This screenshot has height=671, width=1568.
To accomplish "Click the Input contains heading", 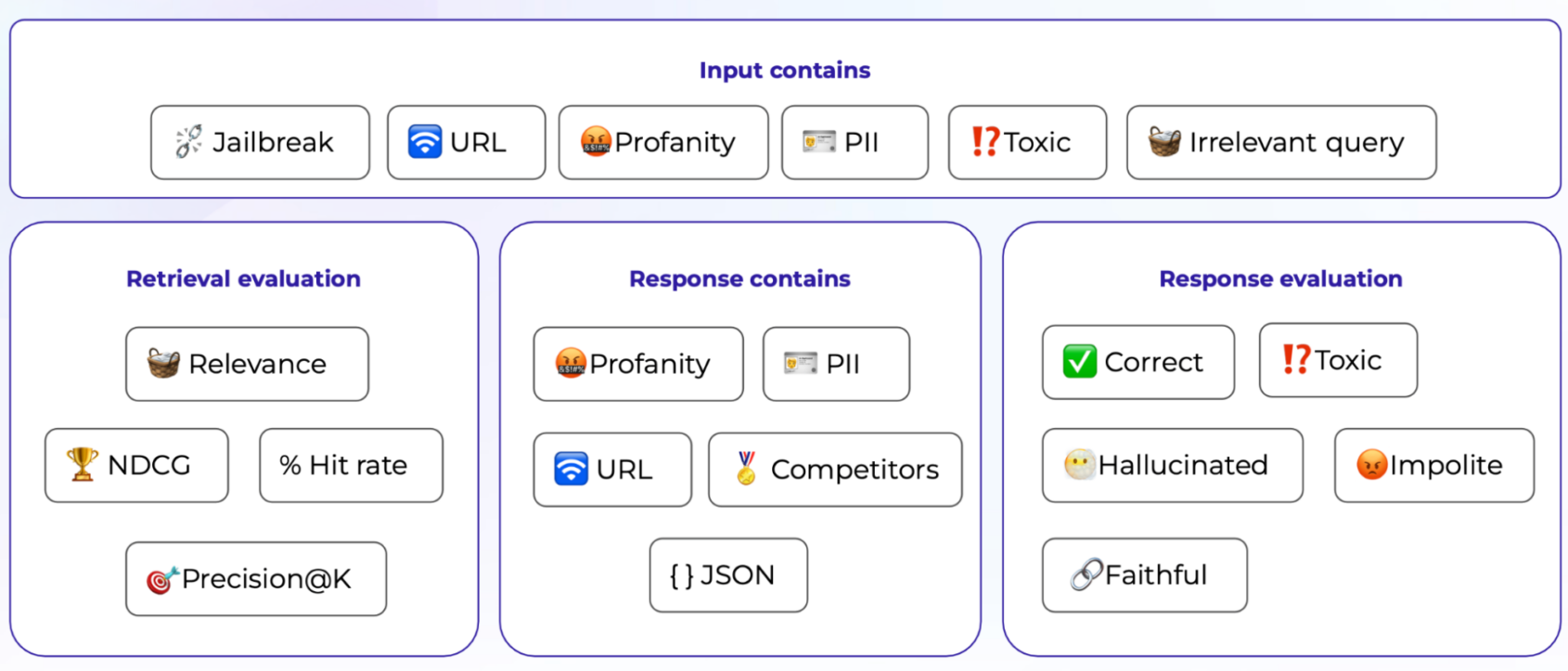I will pos(785,71).
